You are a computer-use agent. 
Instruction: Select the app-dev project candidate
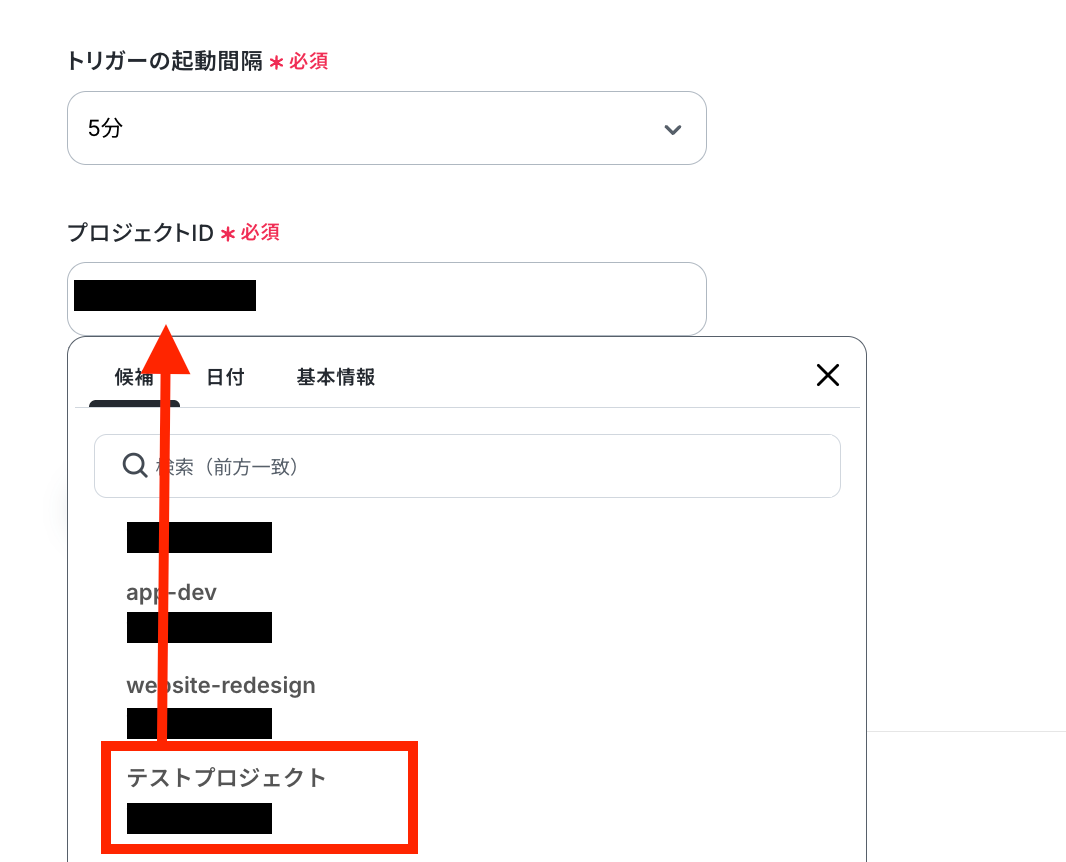tap(171, 593)
